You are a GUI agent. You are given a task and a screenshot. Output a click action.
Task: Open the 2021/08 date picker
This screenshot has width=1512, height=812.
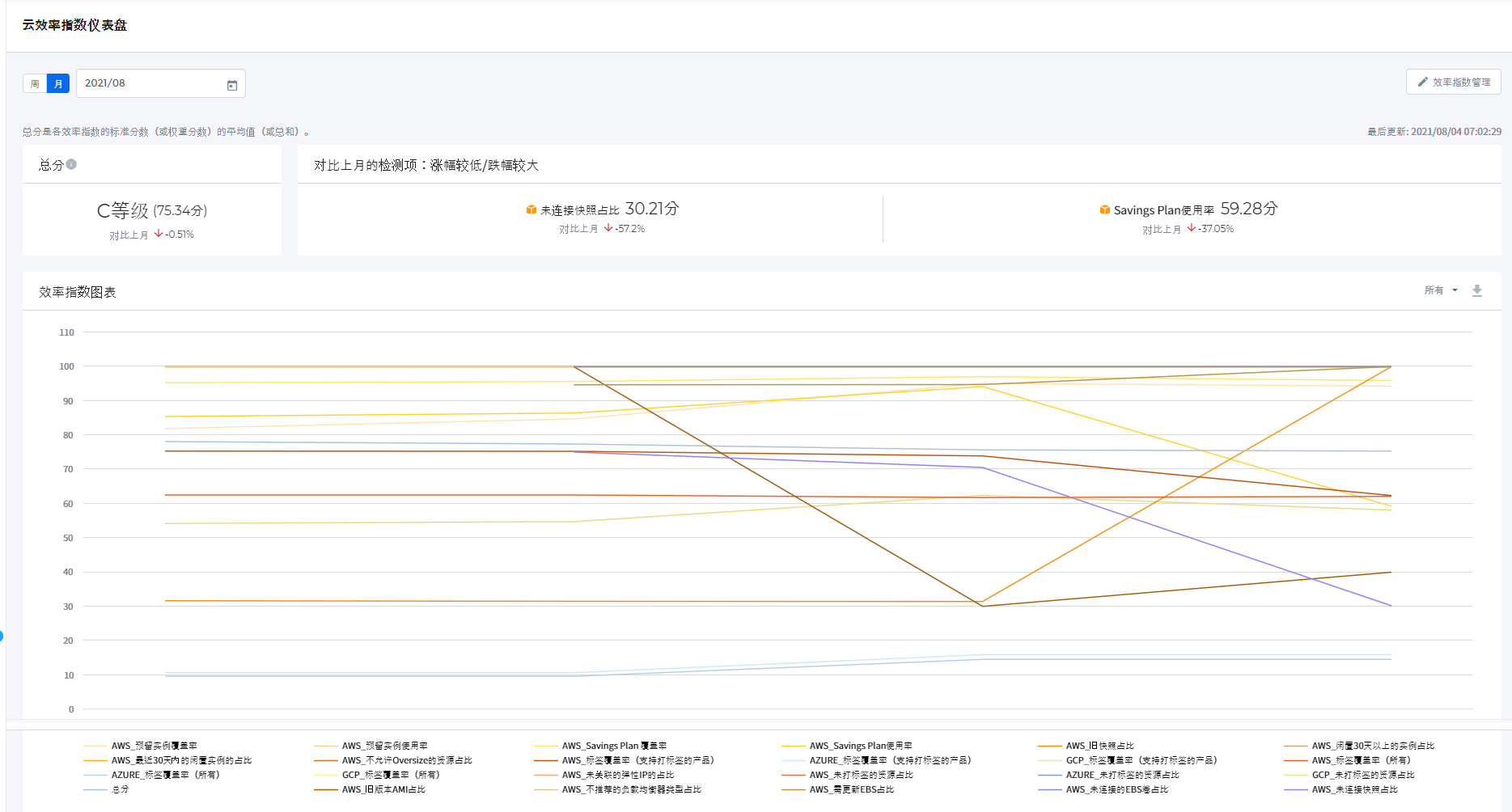(150, 83)
